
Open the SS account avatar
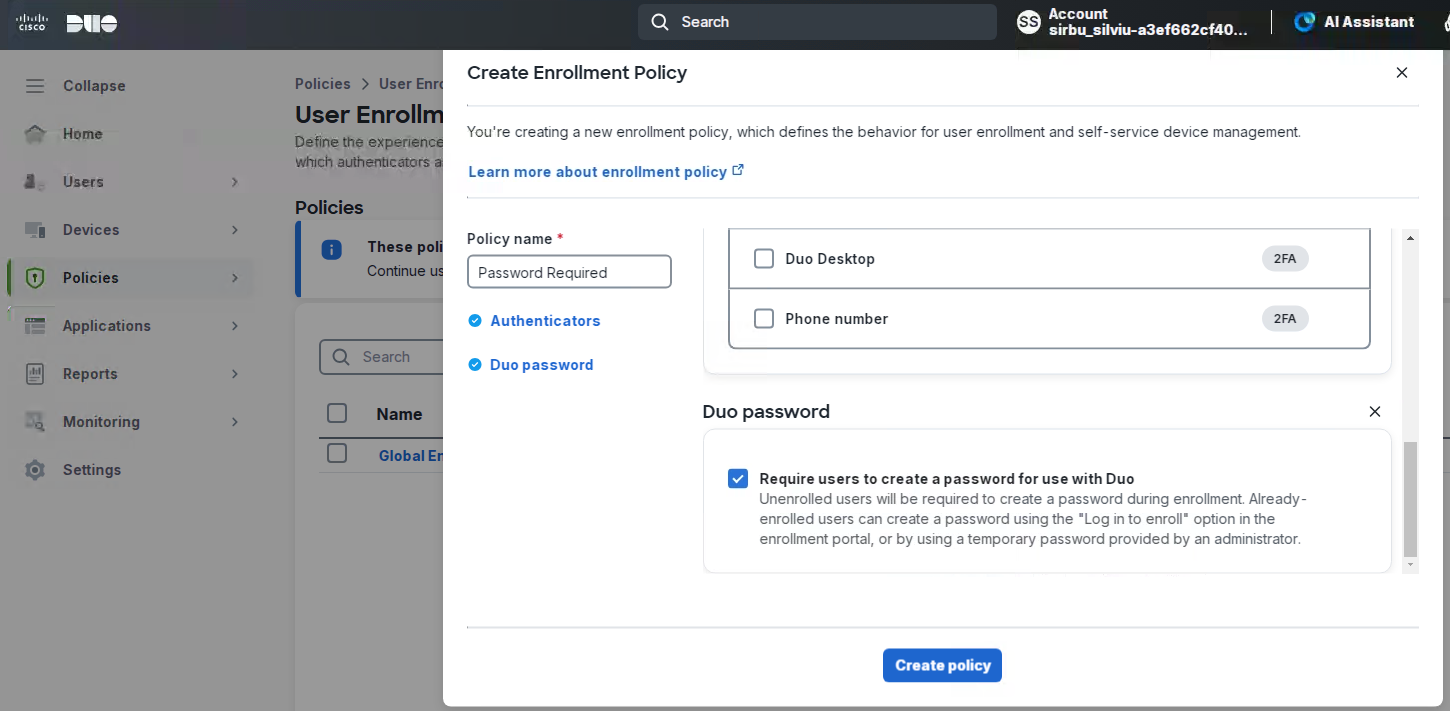(1029, 22)
